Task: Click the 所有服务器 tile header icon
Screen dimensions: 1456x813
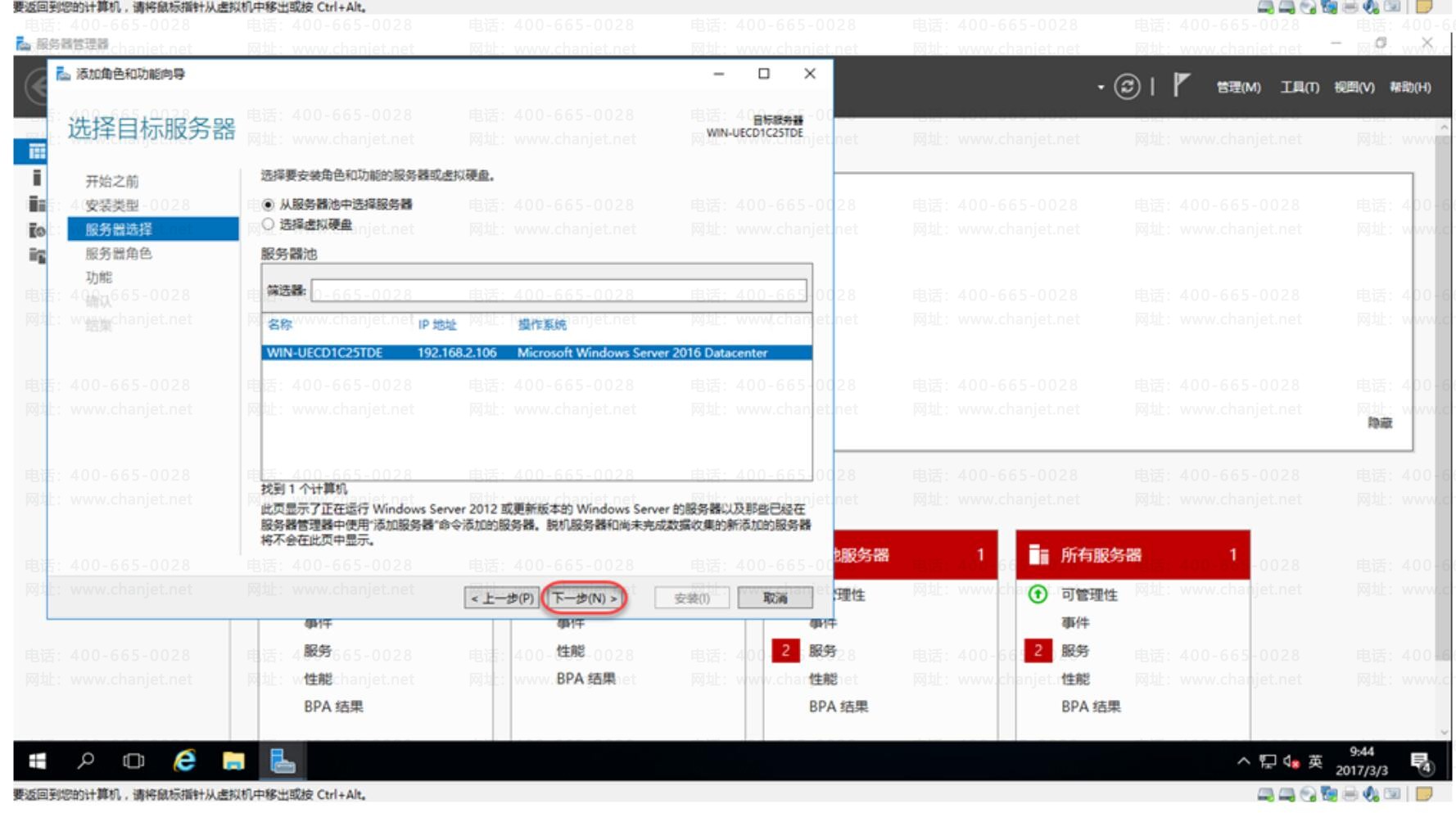Action: 1038,555
